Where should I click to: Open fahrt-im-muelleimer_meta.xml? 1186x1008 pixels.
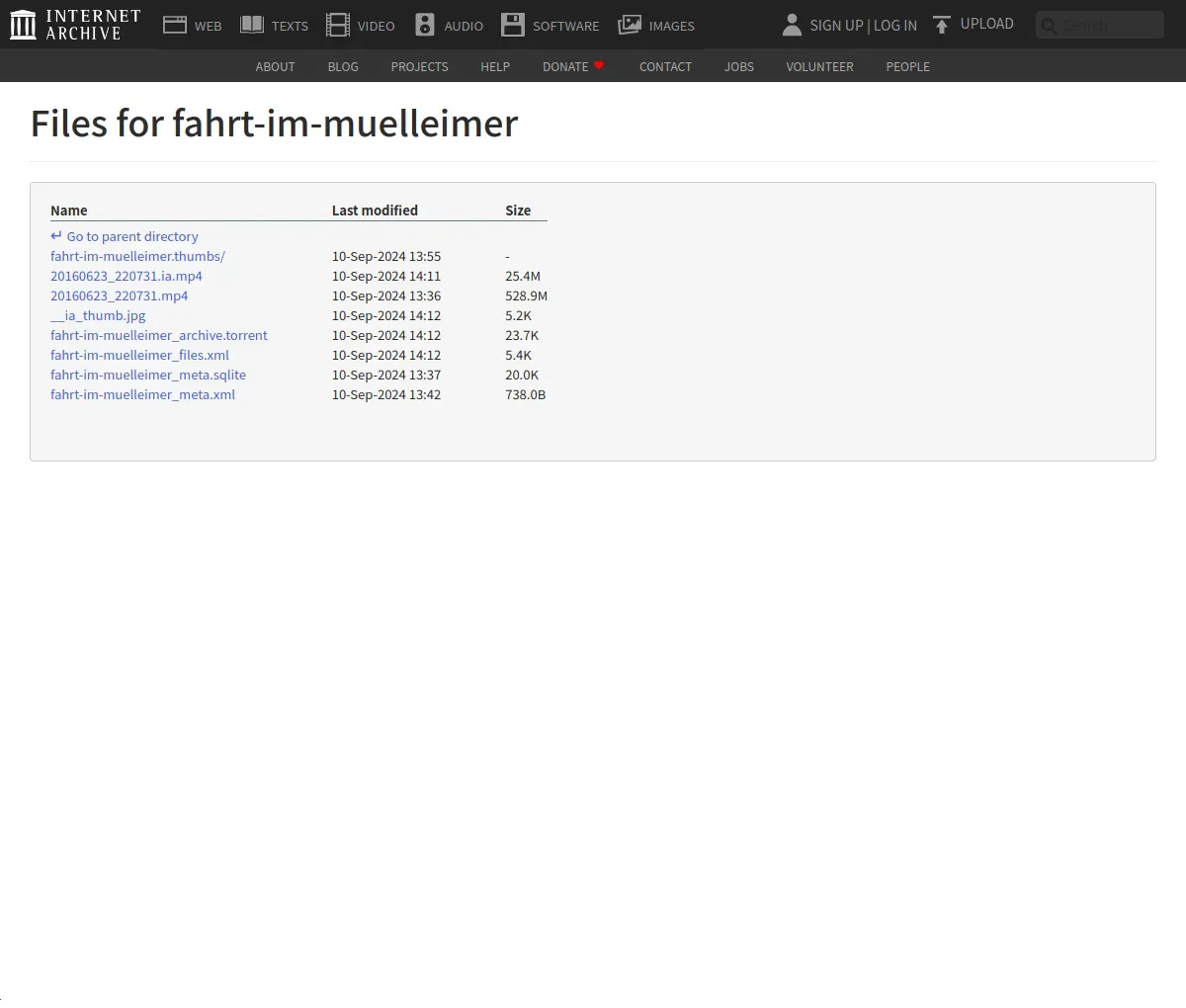(142, 394)
